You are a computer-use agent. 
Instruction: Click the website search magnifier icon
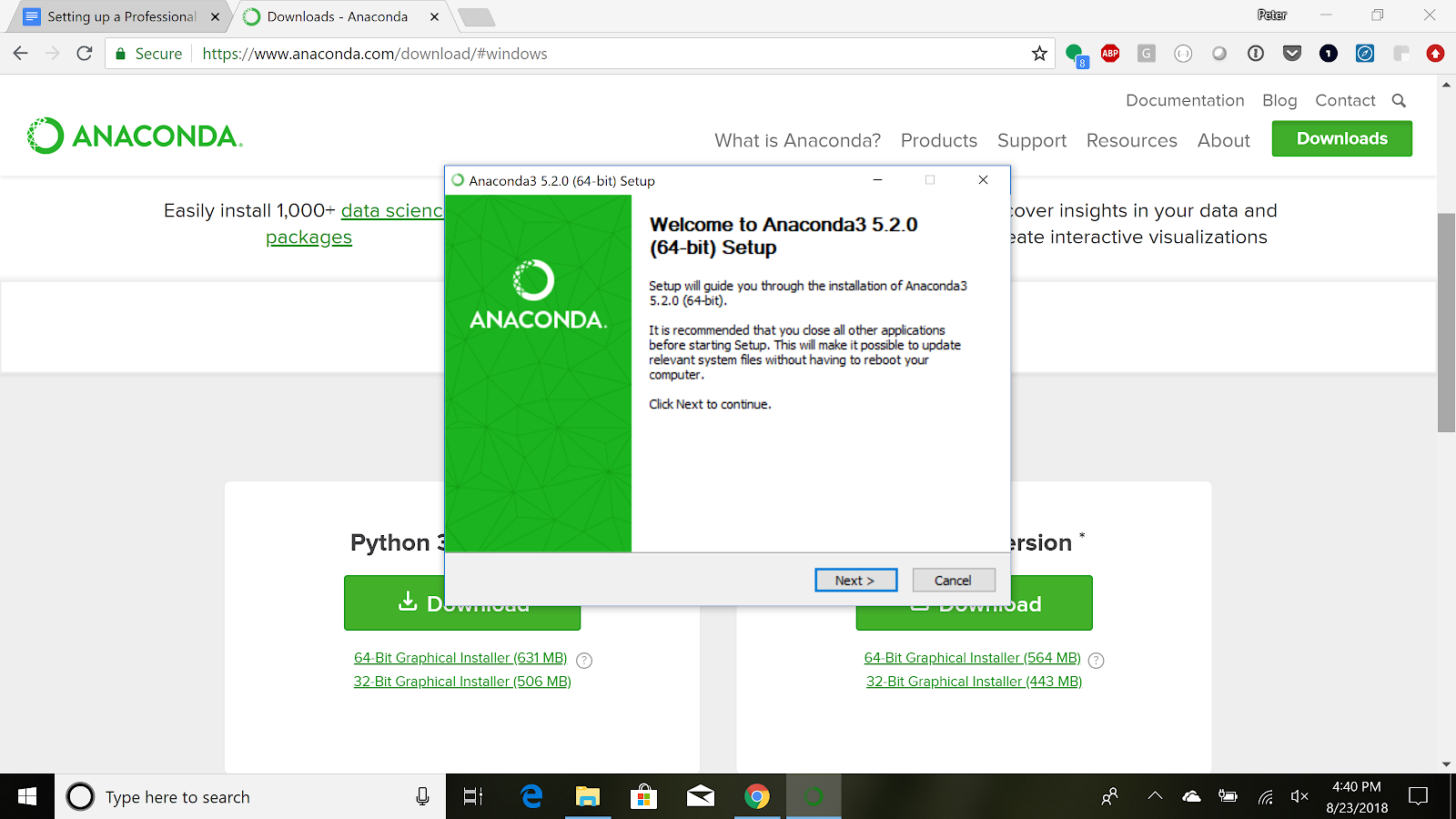coord(1399,101)
